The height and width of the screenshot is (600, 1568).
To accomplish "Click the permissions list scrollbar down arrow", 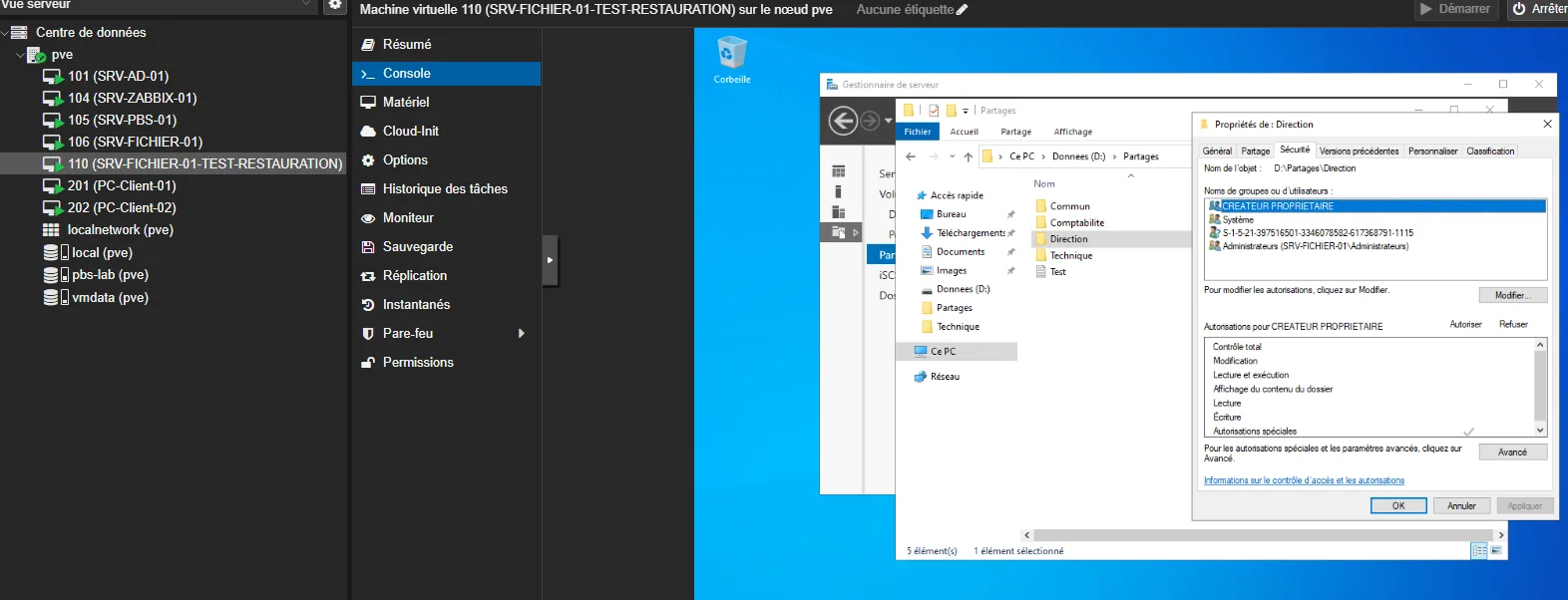I will pos(1540,431).
